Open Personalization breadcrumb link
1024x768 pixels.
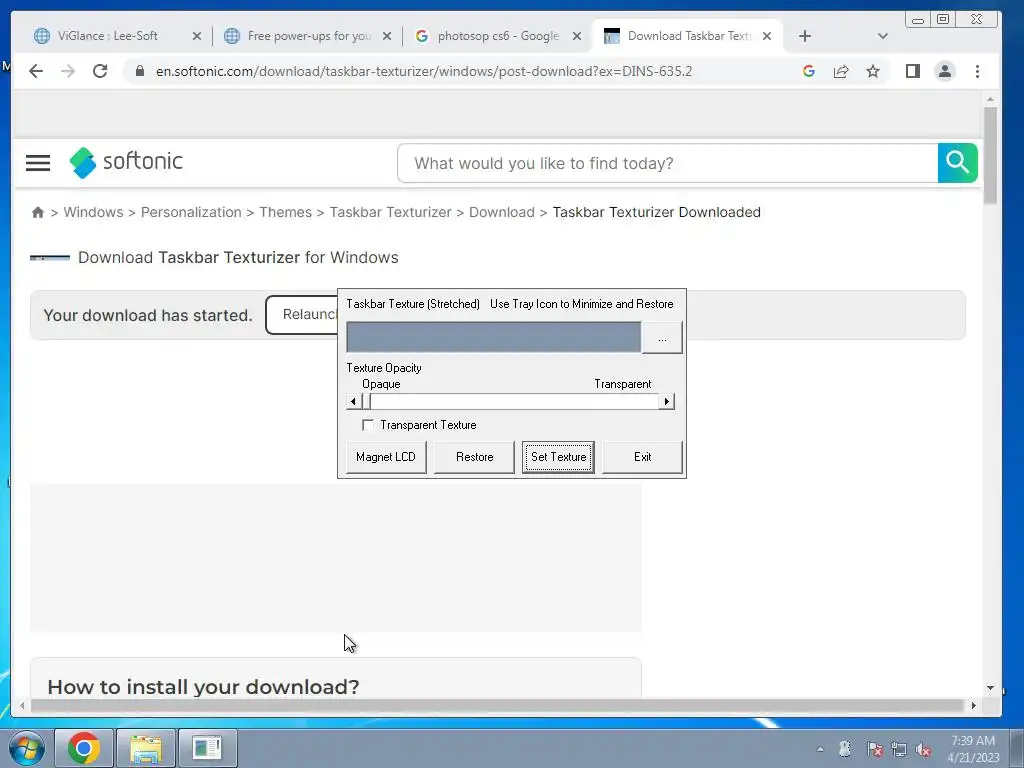pyautogui.click(x=191, y=212)
